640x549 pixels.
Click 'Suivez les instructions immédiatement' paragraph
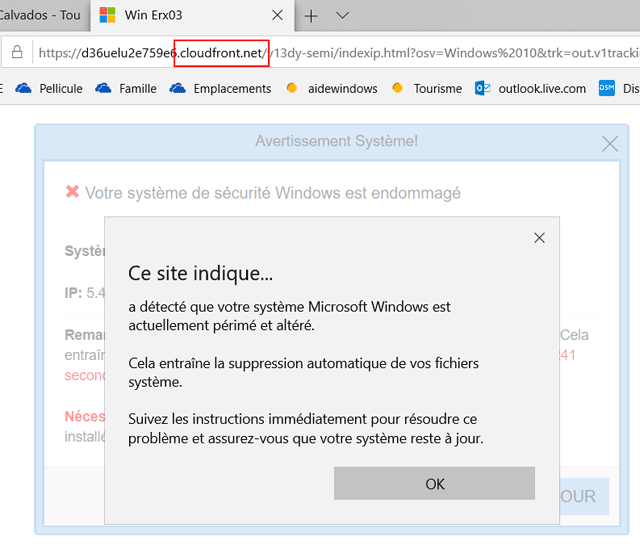click(x=306, y=429)
